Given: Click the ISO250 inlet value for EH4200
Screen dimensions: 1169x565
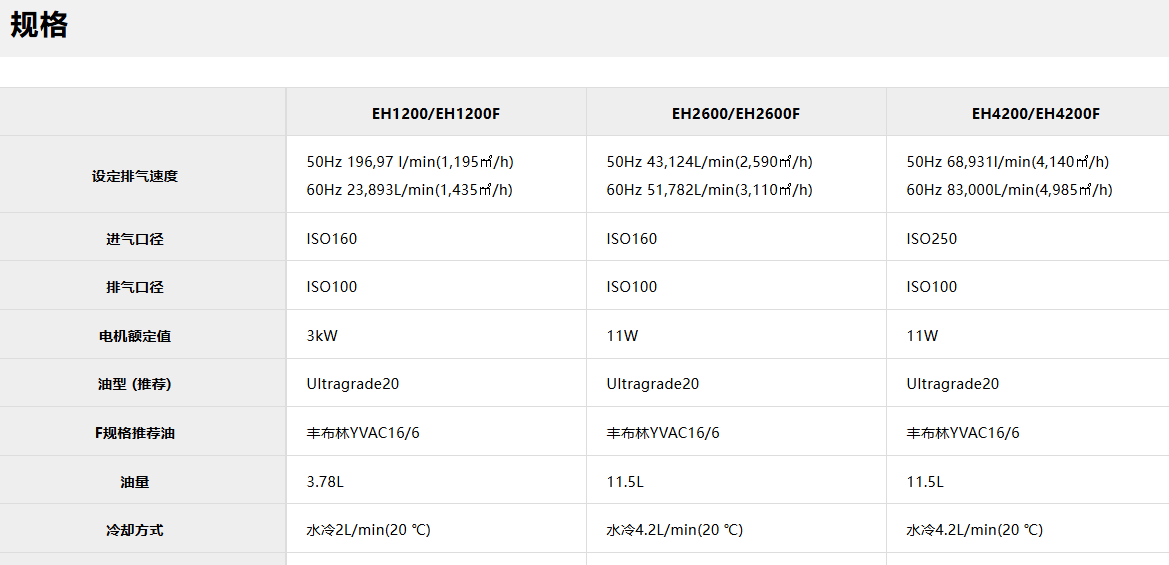Looking at the screenshot, I should (x=931, y=239).
